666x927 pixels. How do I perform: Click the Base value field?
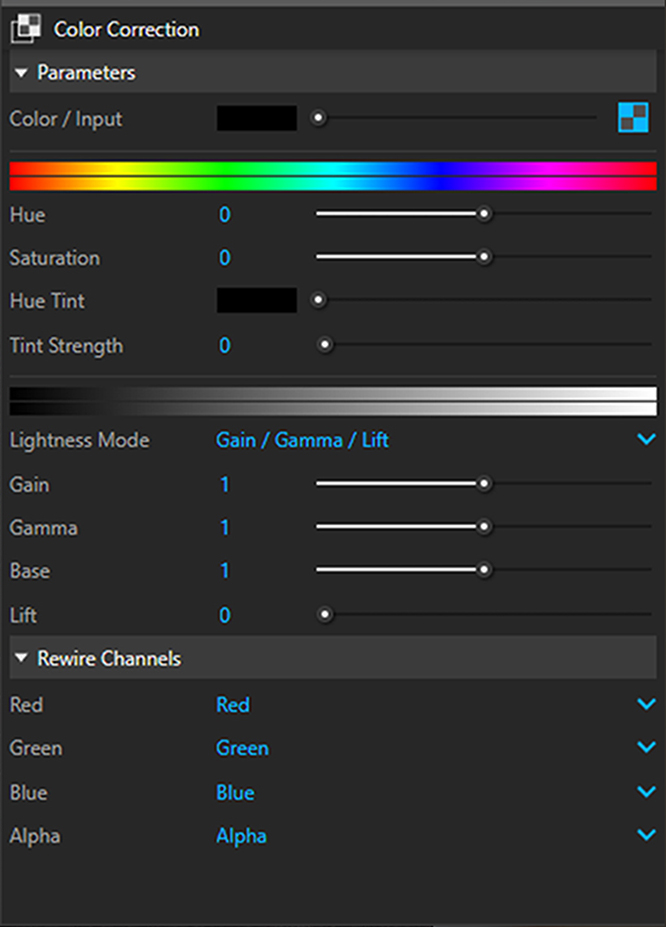(225, 571)
